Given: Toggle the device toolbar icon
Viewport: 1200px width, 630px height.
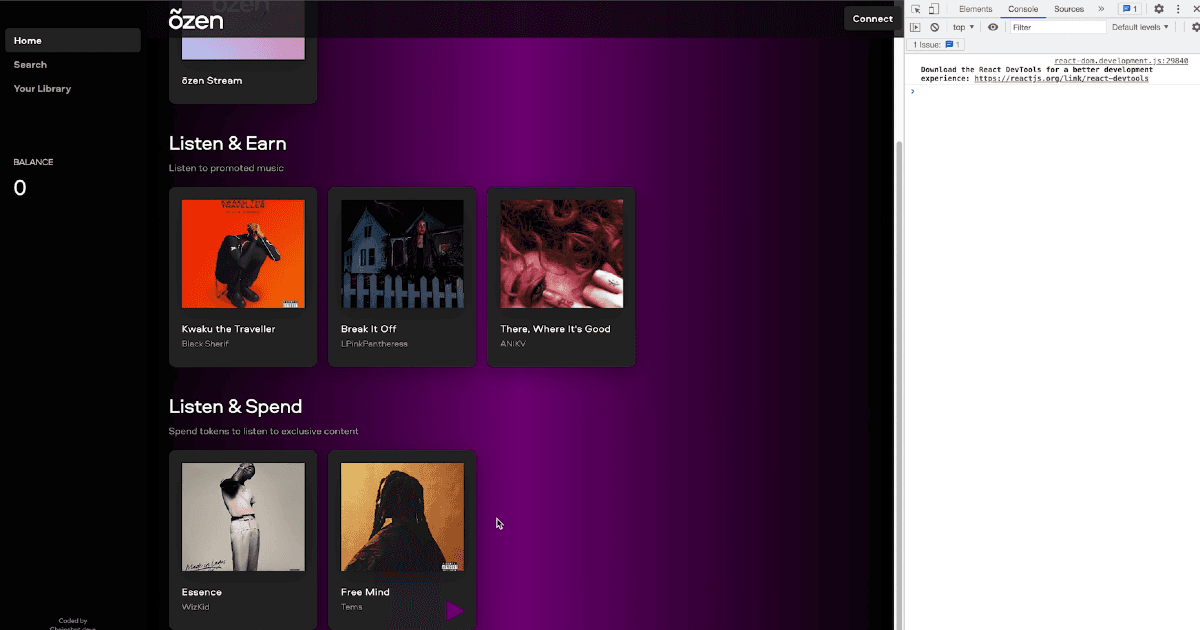Looking at the screenshot, I should [933, 9].
